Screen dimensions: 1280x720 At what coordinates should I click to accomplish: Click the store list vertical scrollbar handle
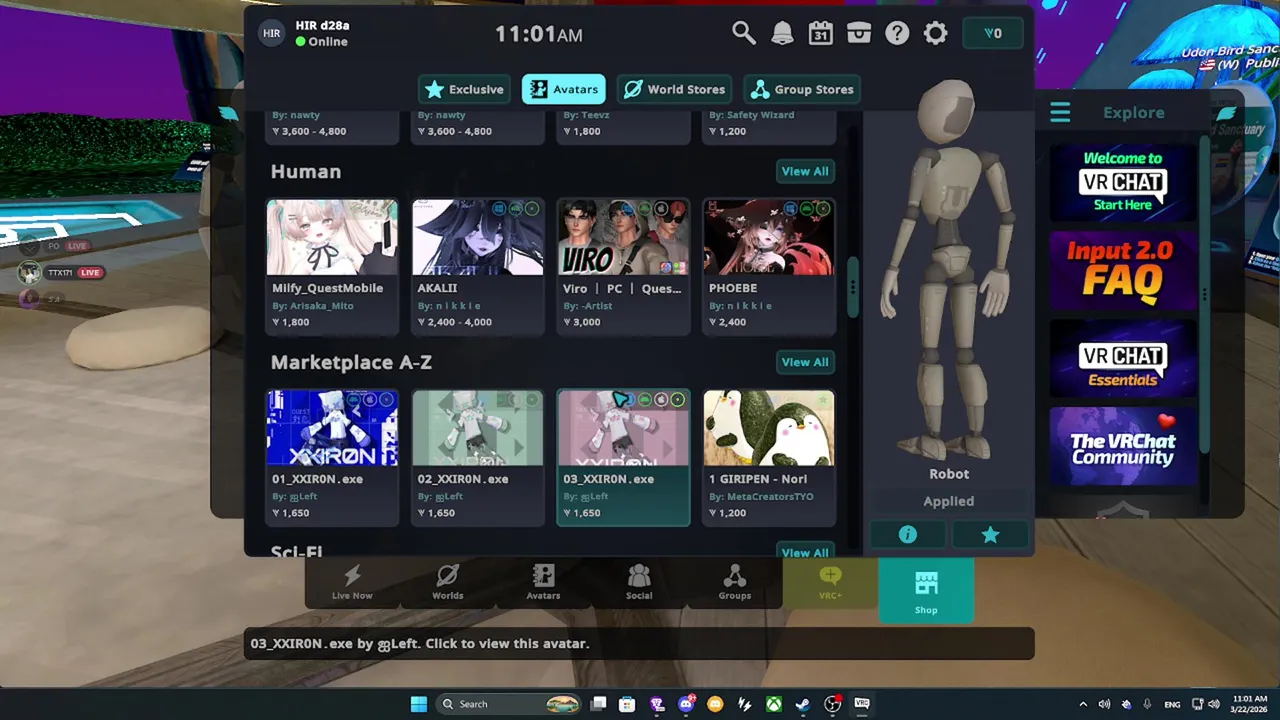(x=853, y=288)
